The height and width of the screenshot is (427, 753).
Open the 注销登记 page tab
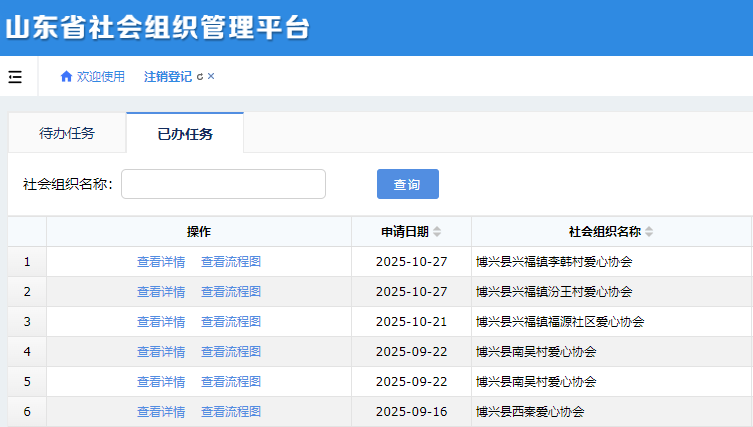tap(167, 77)
